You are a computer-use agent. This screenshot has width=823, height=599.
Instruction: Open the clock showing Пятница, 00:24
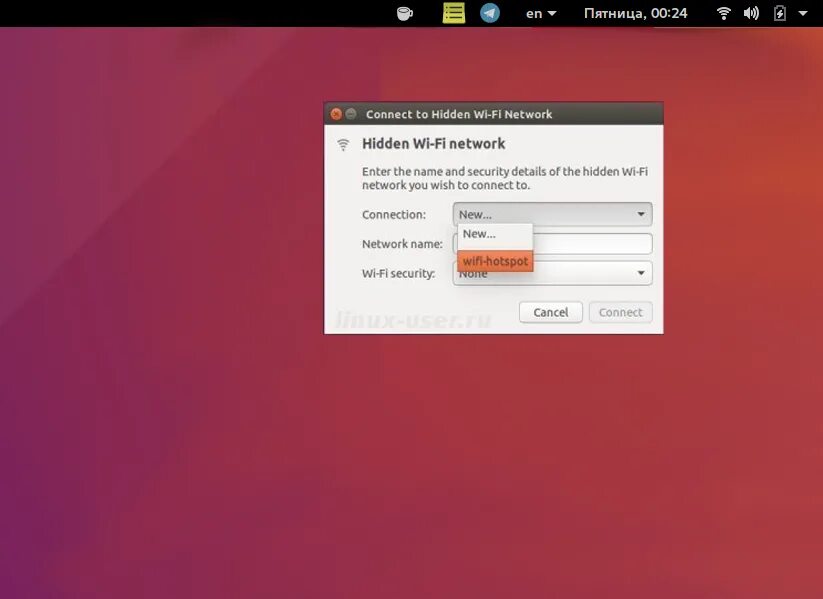coord(635,13)
